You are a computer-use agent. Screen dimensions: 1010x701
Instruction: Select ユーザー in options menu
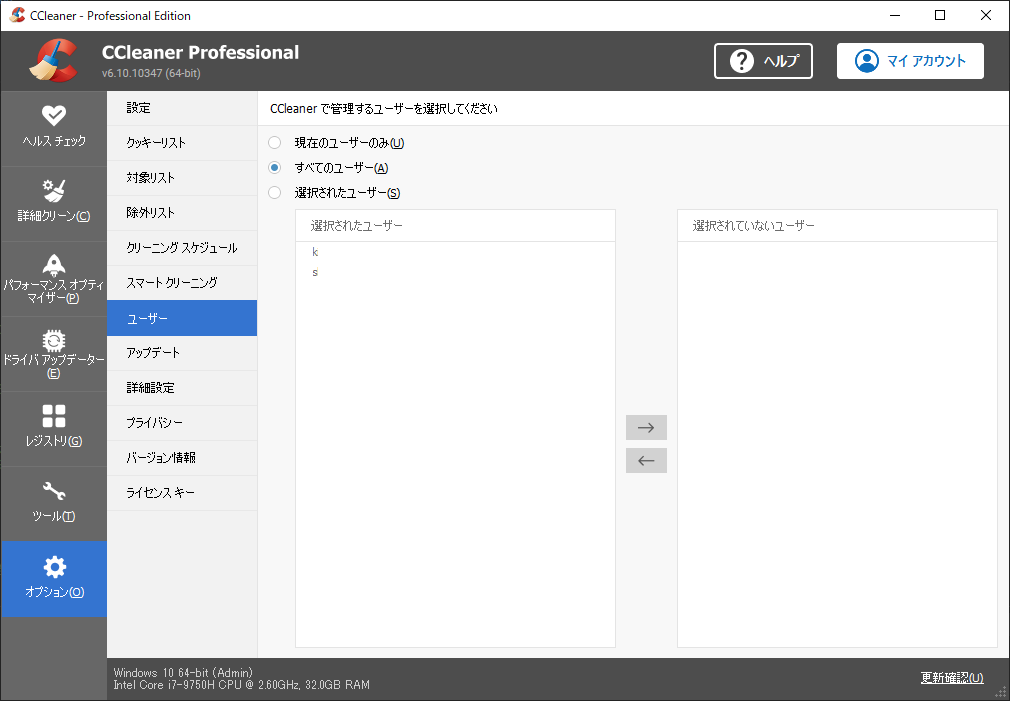click(x=182, y=318)
